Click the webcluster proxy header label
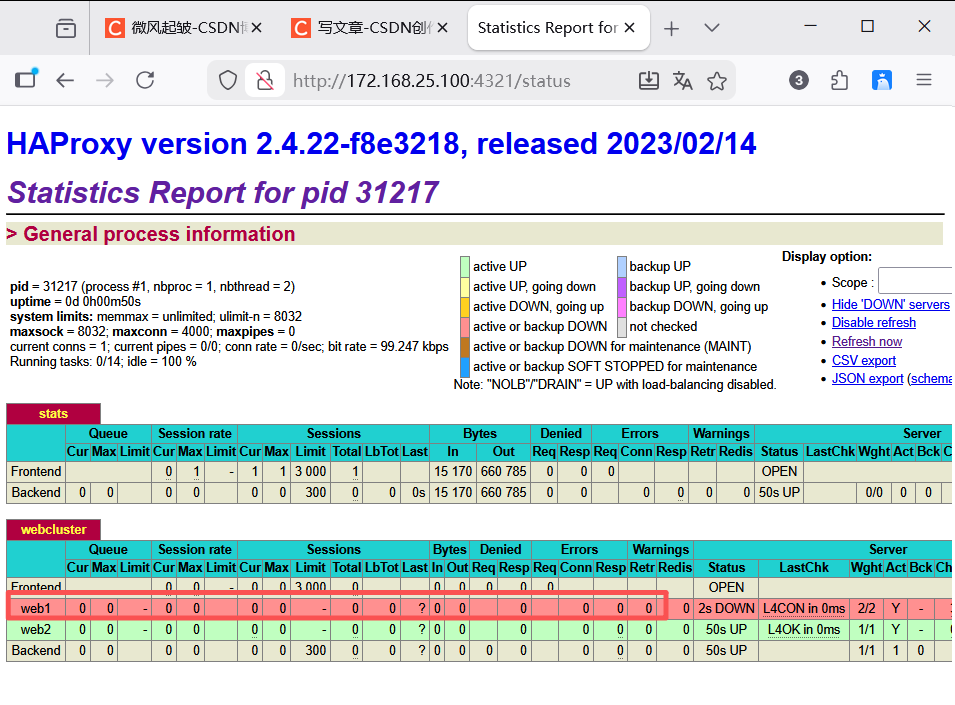The image size is (955, 705). tap(53, 529)
